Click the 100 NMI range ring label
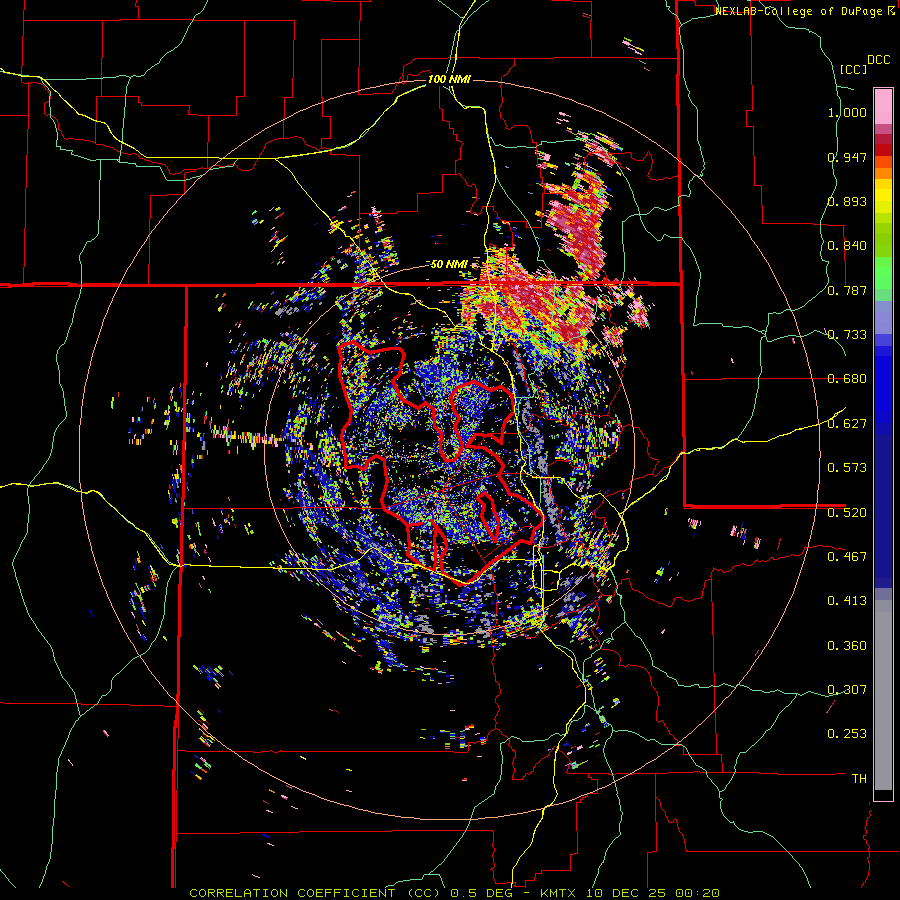Image resolution: width=900 pixels, height=900 pixels. (449, 79)
